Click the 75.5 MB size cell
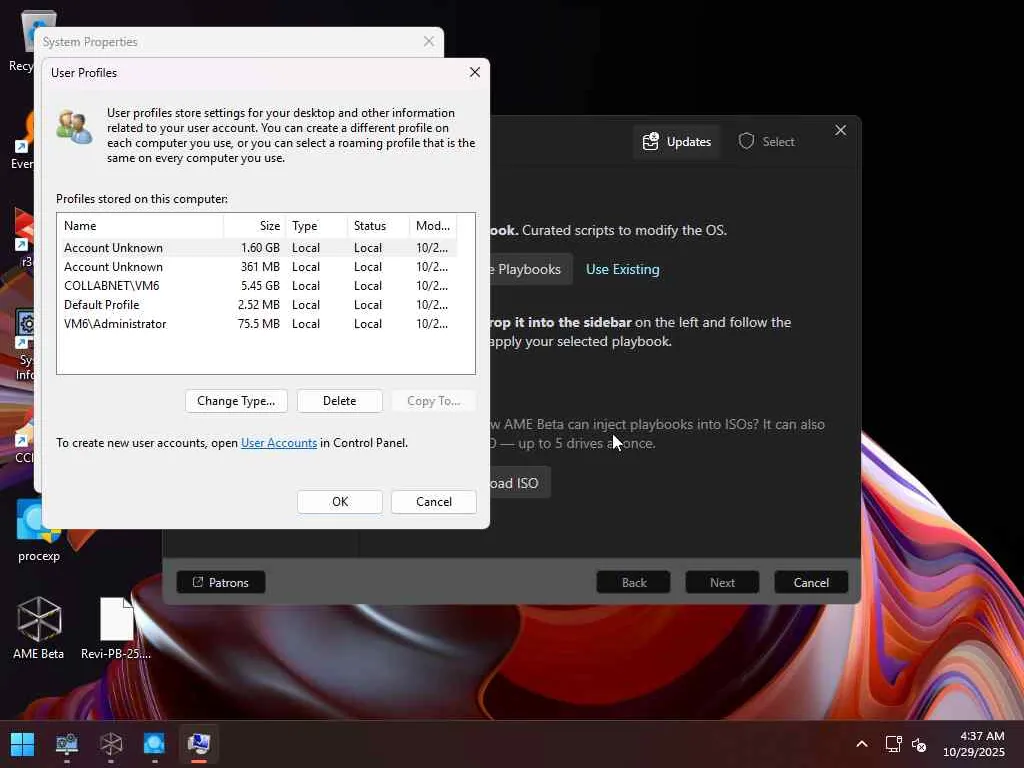Viewport: 1024px width, 768px height. (259, 323)
